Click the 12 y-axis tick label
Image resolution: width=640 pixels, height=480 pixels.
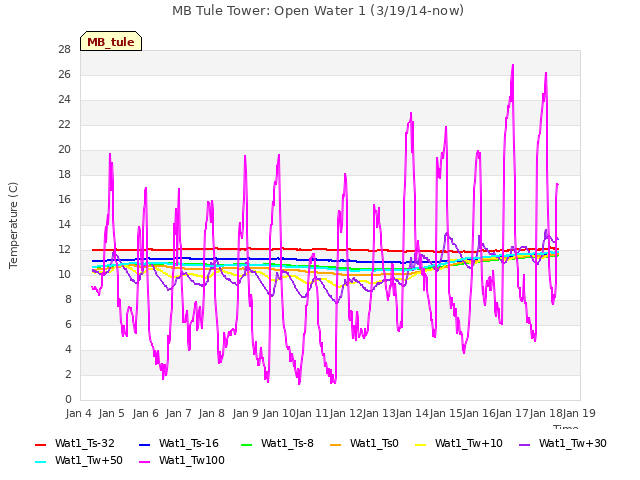[x=64, y=250]
